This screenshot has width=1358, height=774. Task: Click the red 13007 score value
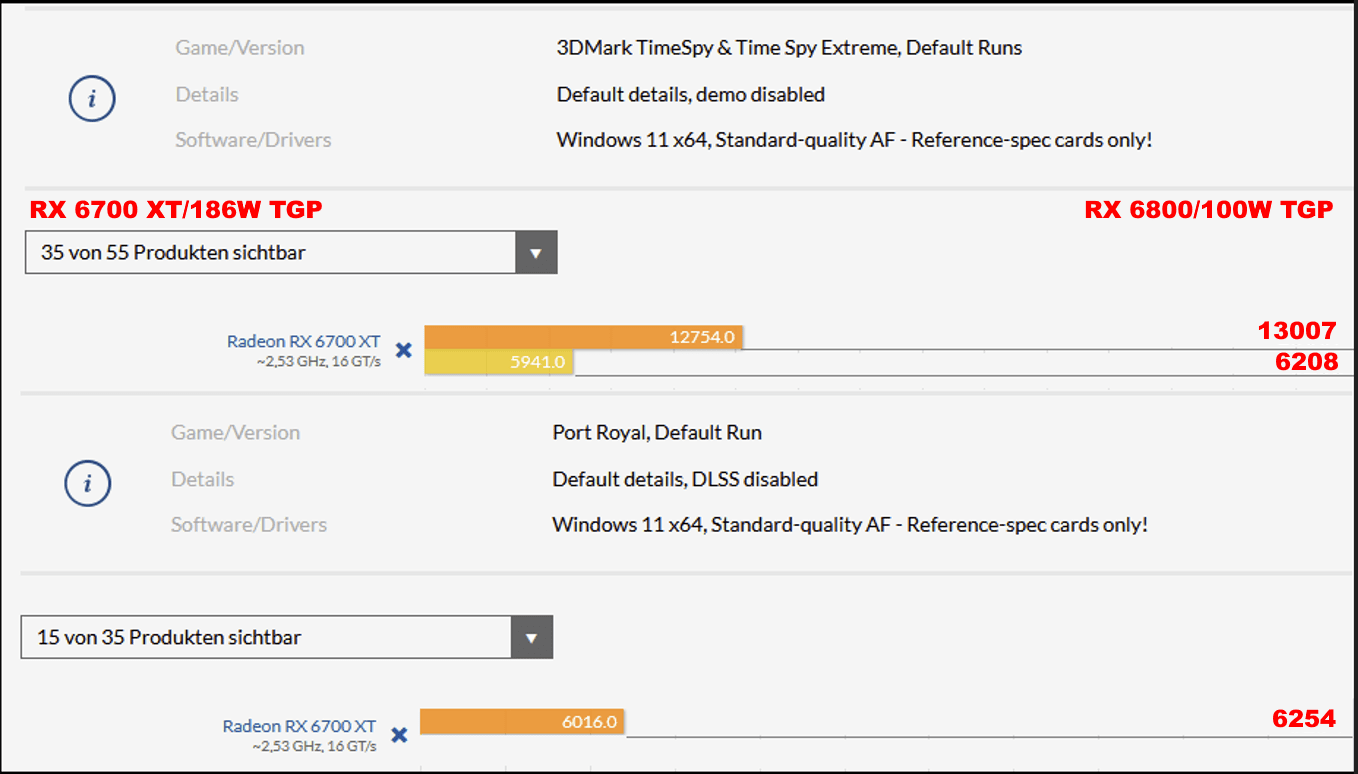1297,331
